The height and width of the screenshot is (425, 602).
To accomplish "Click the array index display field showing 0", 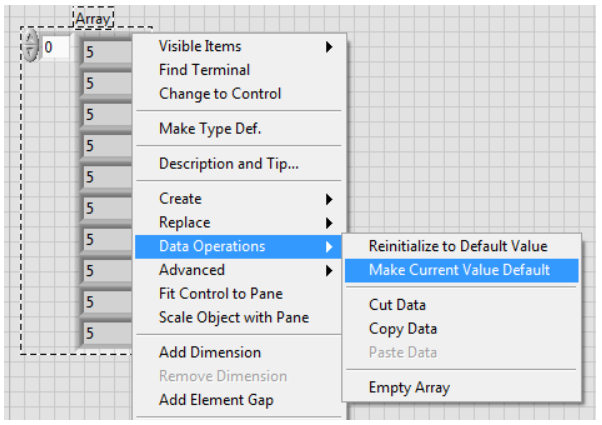I will (55, 47).
